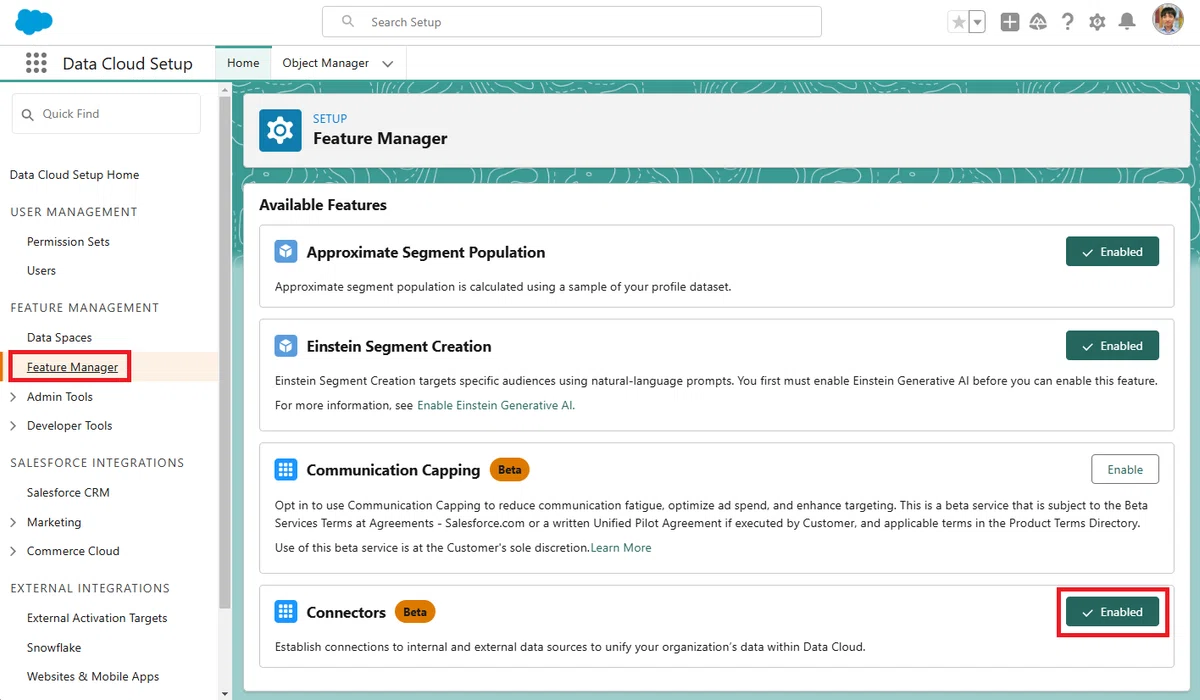Toggle Einstein Segment Creation Enabled button
The height and width of the screenshot is (700, 1200).
pyautogui.click(x=1112, y=346)
